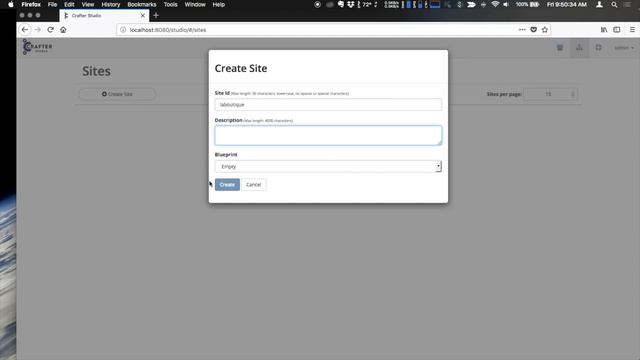The height and width of the screenshot is (360, 640).
Task: Open the File menu
Action: coord(52,4)
